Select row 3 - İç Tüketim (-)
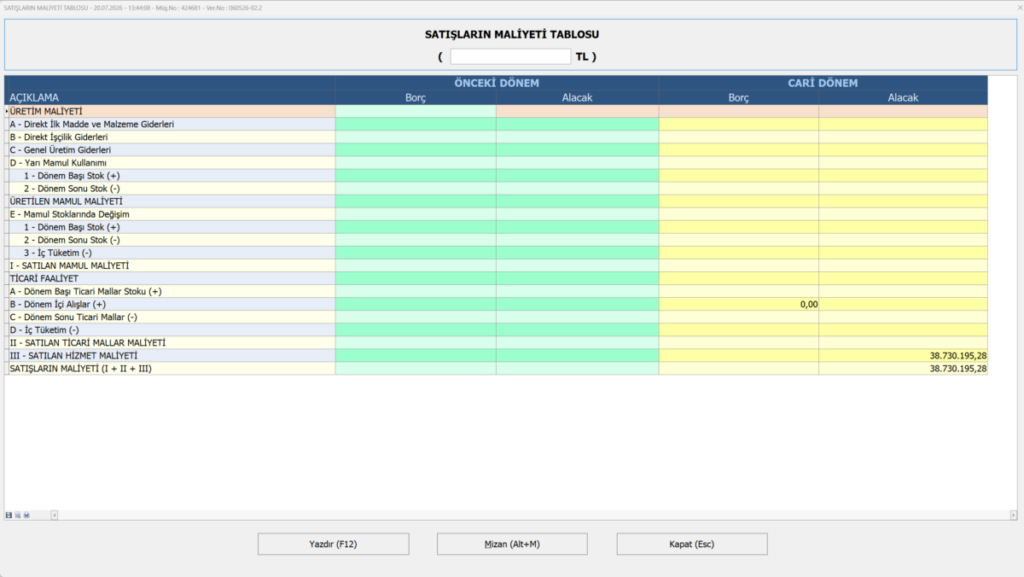The width and height of the screenshot is (1024, 577). (496, 253)
